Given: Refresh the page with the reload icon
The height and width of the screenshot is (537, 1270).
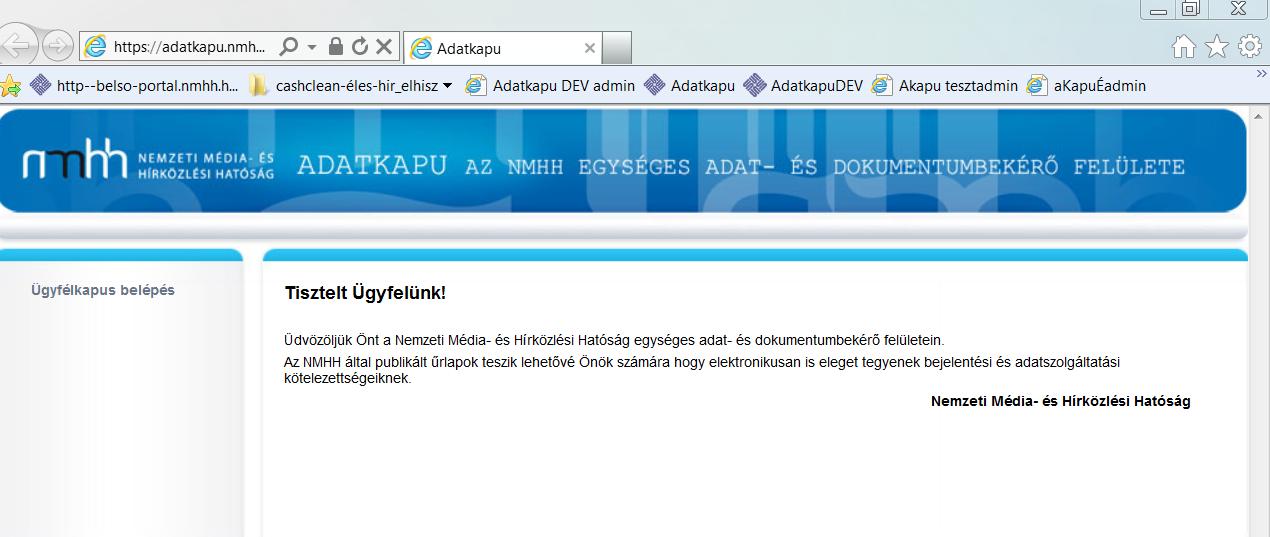Looking at the screenshot, I should pos(360,46).
